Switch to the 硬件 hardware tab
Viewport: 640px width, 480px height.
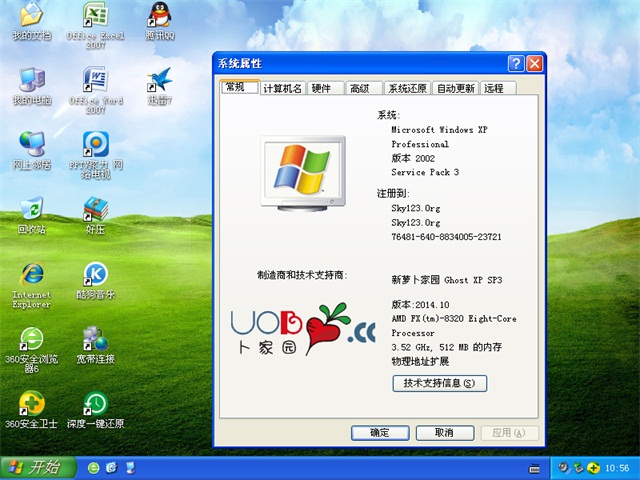point(321,88)
